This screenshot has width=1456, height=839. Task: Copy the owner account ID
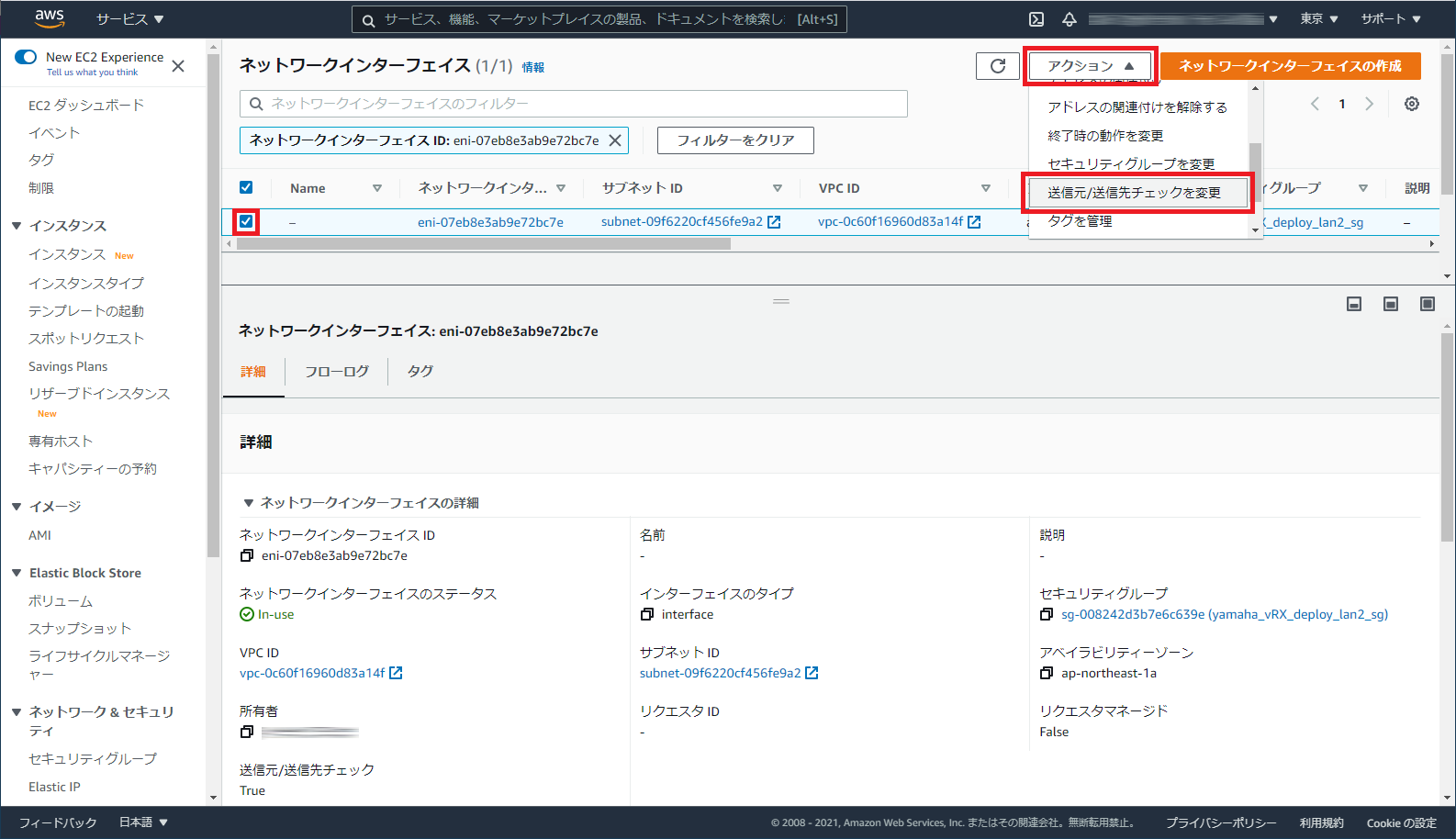(247, 732)
